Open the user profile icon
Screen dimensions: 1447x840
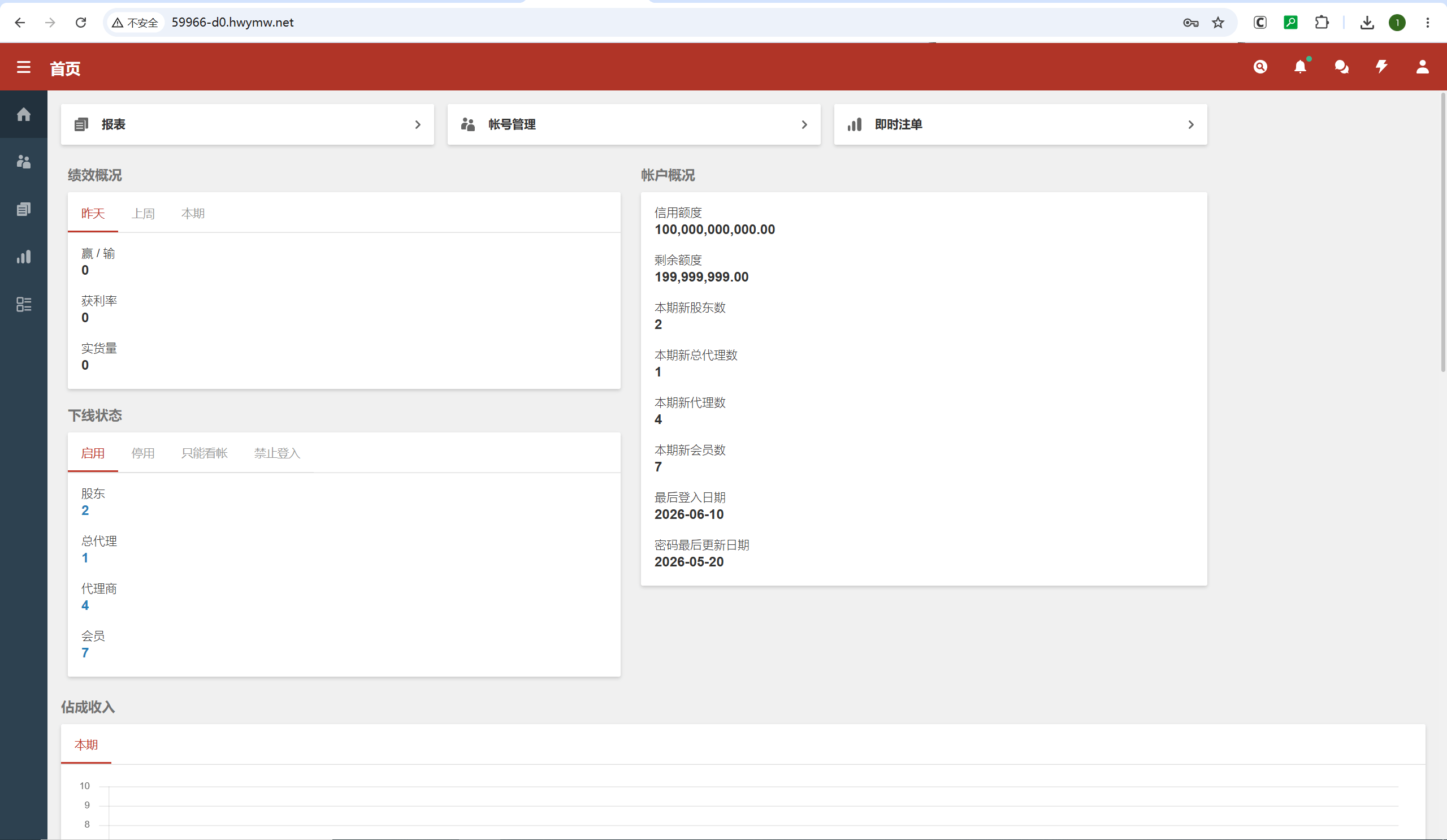click(1422, 67)
